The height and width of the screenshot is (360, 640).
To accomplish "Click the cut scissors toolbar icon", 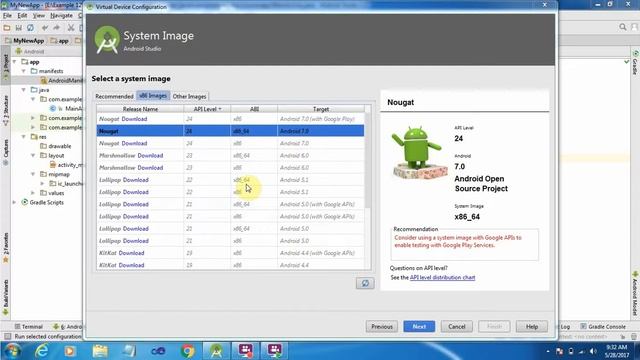I will [71, 28].
